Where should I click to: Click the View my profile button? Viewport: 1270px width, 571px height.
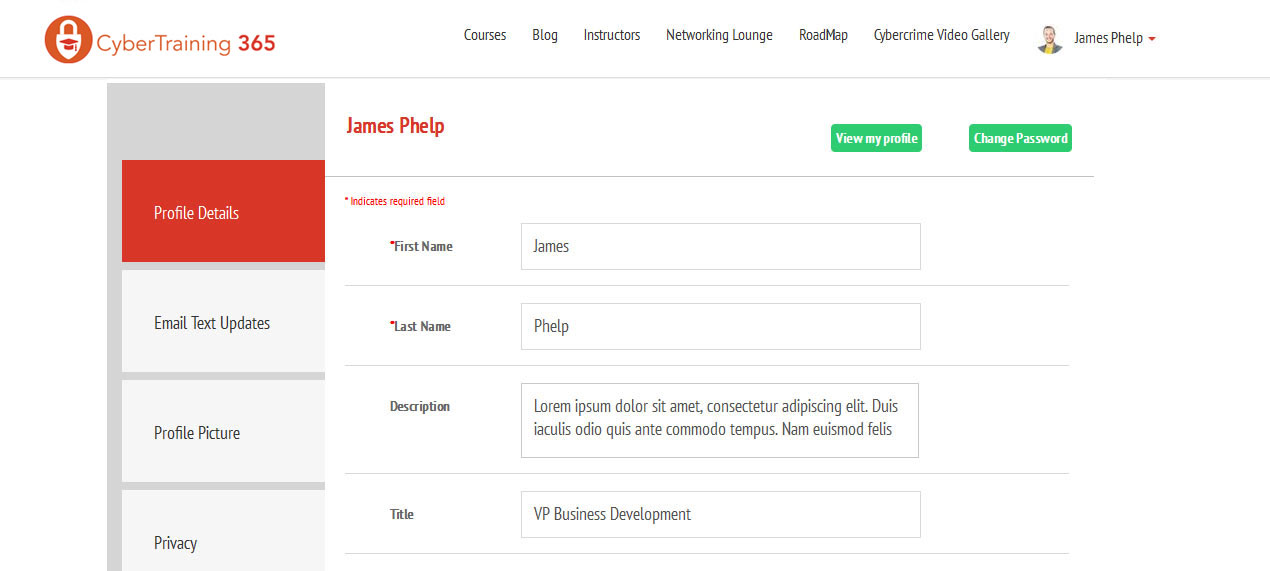(x=876, y=139)
